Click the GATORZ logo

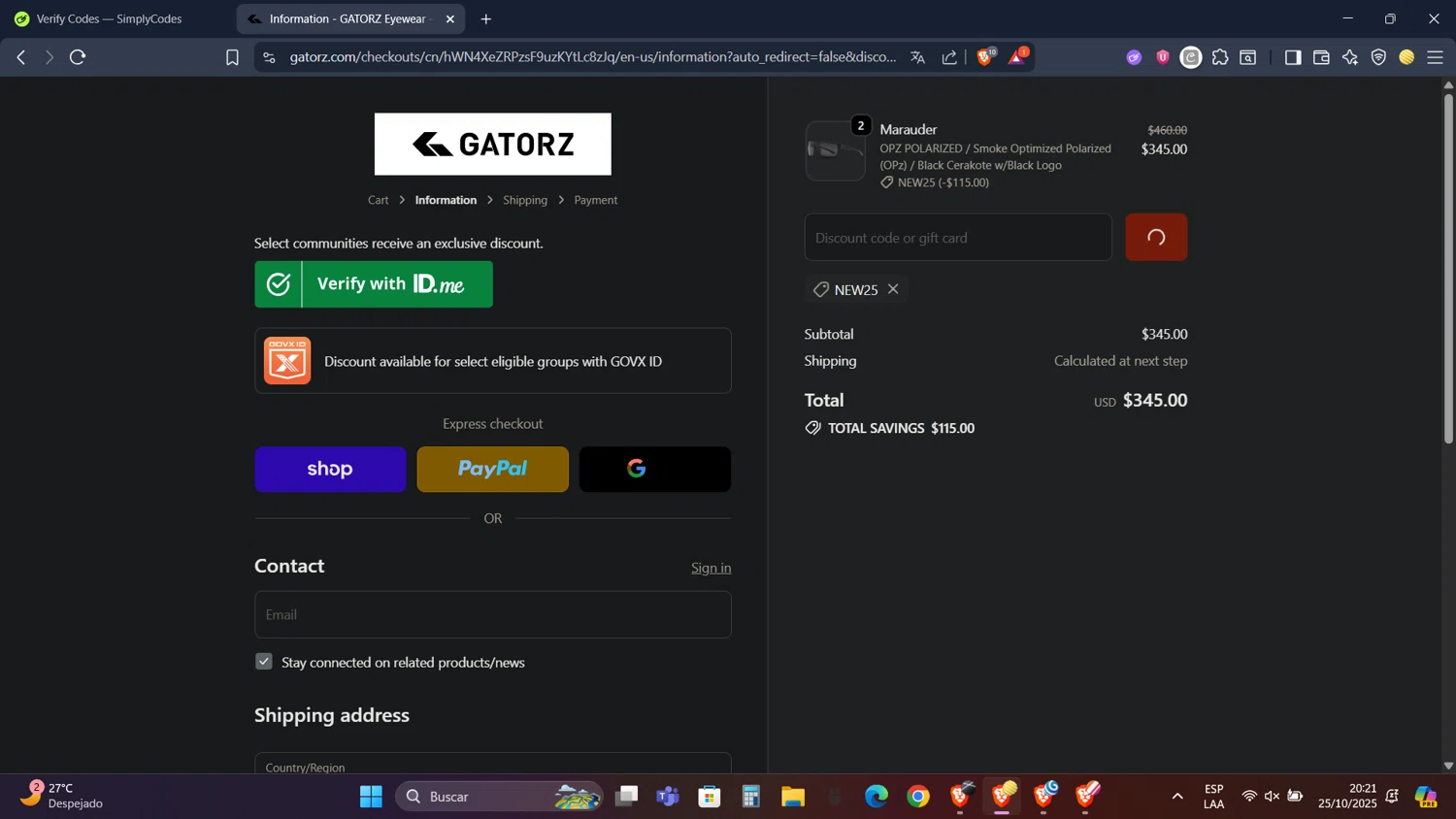coord(493,144)
